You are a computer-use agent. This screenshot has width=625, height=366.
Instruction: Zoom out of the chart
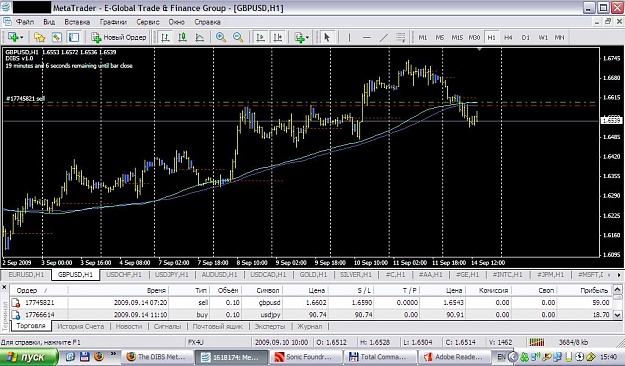click(238, 37)
